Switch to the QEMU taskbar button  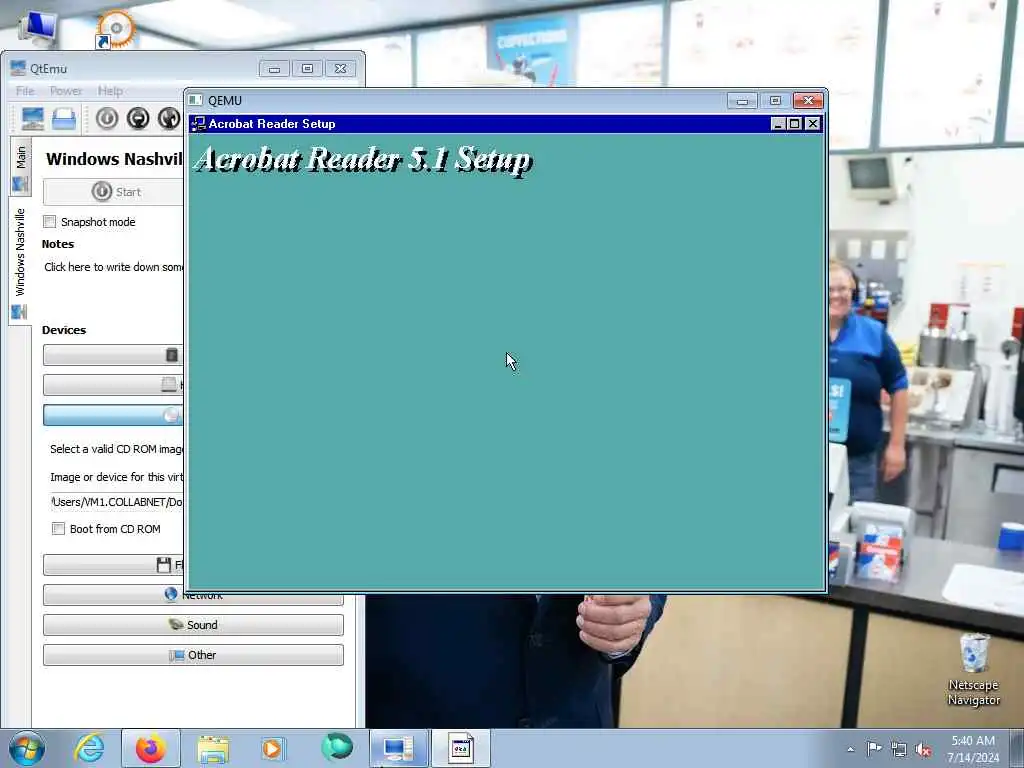click(460, 748)
